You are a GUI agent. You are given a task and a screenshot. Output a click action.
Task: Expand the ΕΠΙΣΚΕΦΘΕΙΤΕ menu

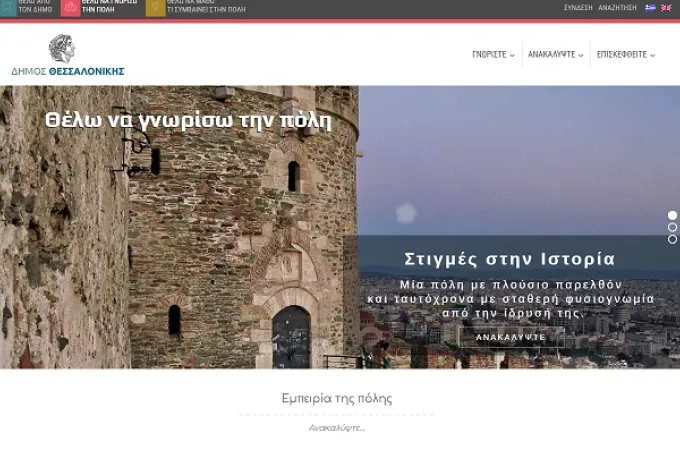click(626, 55)
